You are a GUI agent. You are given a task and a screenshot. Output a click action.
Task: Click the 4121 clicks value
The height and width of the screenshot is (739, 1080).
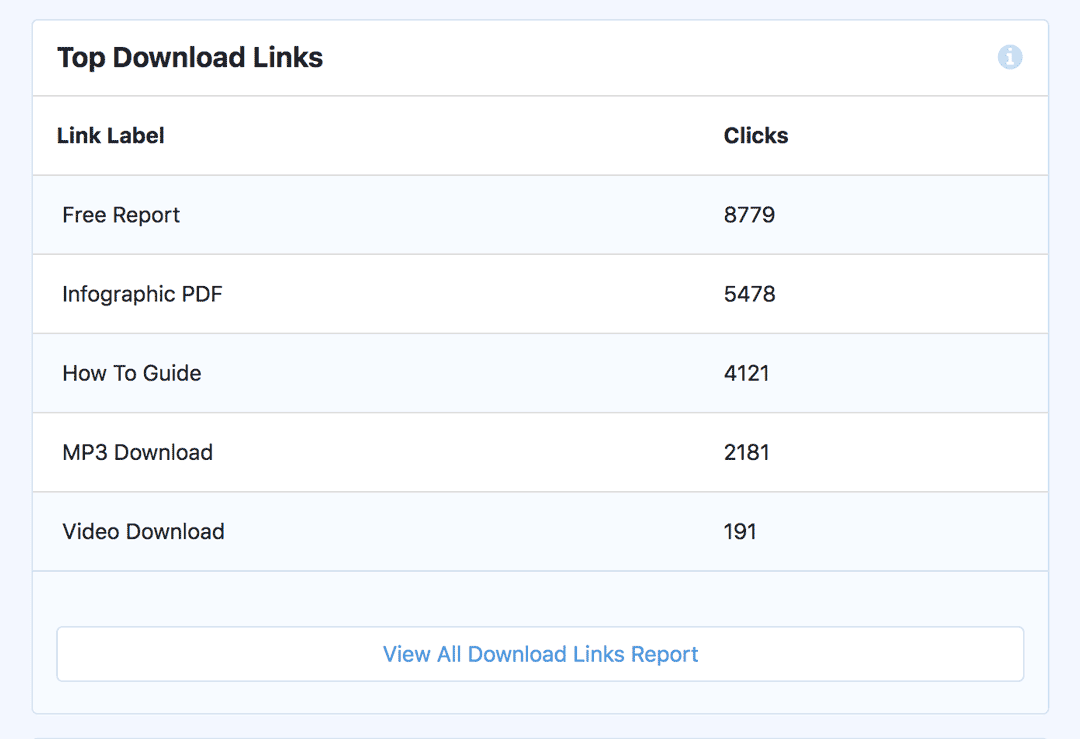(x=748, y=373)
